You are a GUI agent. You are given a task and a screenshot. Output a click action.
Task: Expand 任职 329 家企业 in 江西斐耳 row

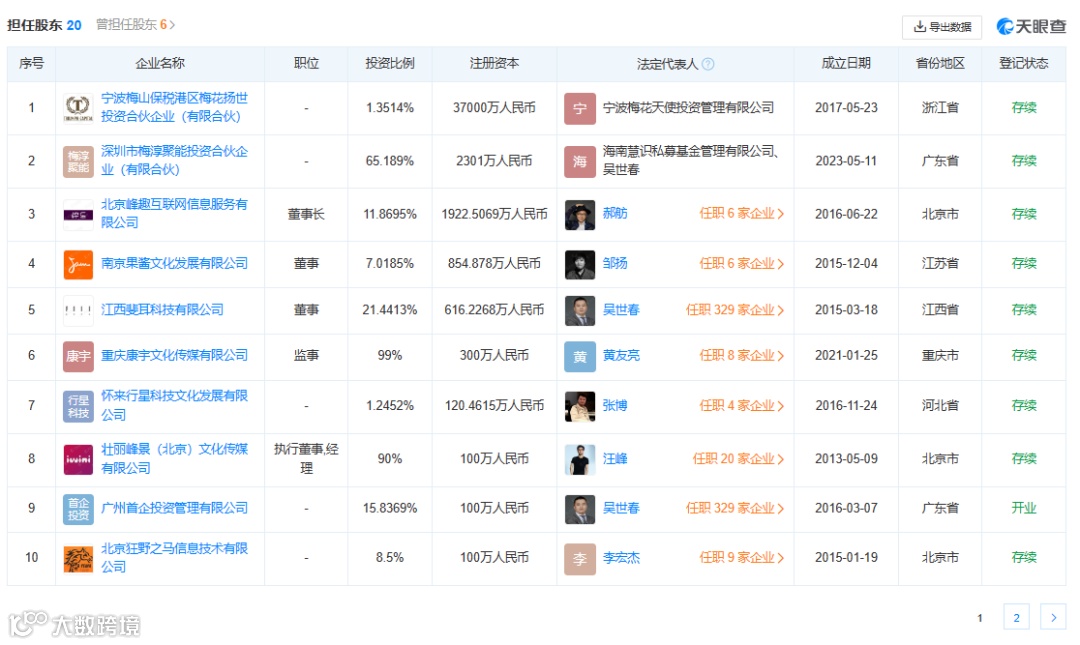coord(735,309)
